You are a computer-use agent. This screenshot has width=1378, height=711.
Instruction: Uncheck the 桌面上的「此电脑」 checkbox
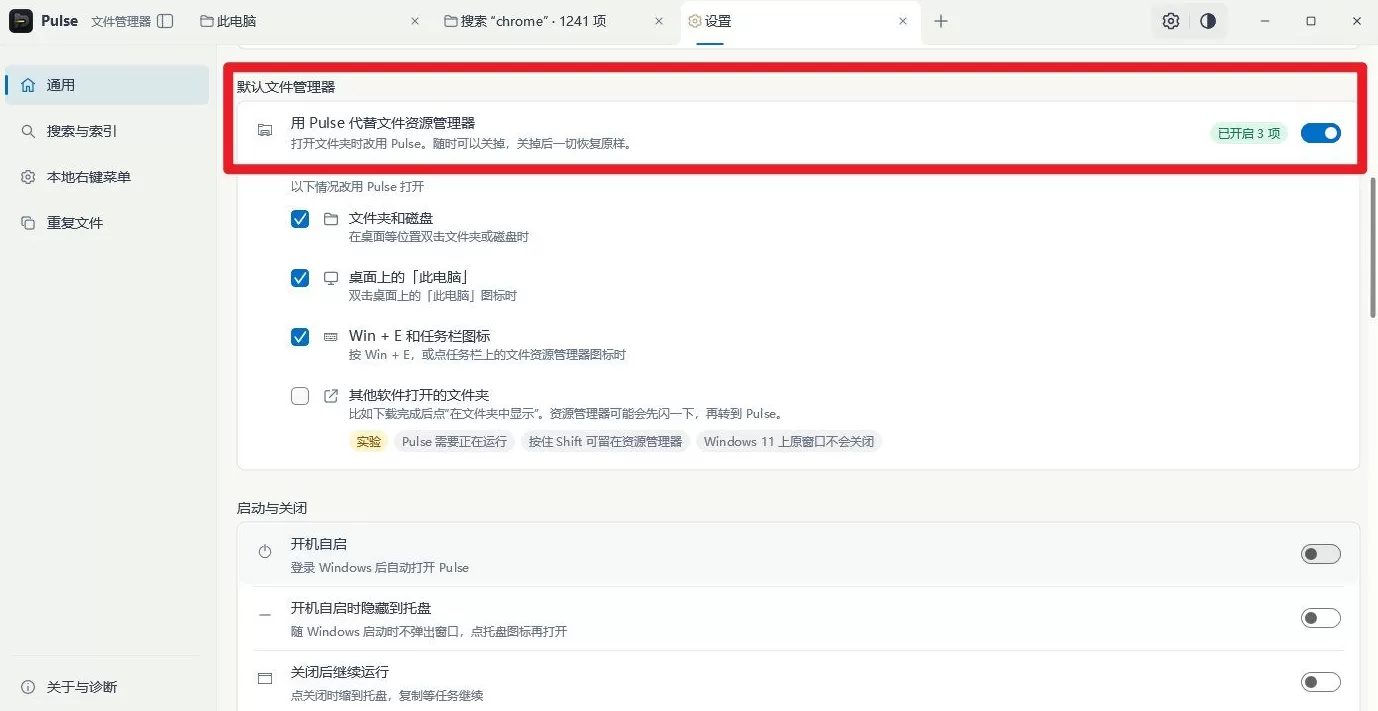click(300, 277)
